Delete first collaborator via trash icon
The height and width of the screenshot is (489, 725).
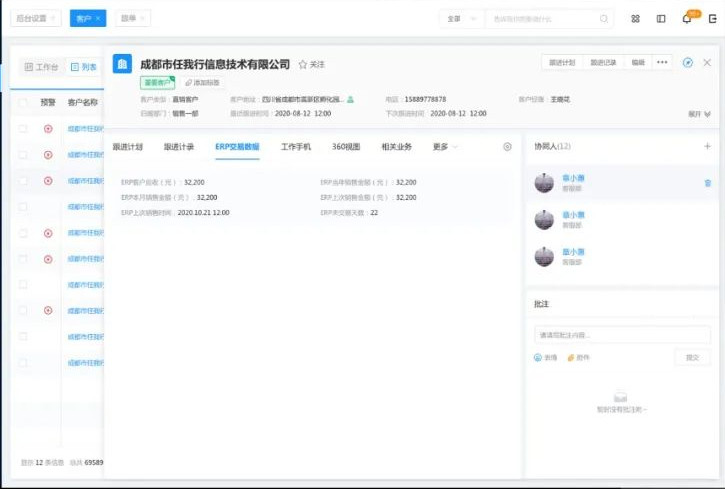[707, 183]
